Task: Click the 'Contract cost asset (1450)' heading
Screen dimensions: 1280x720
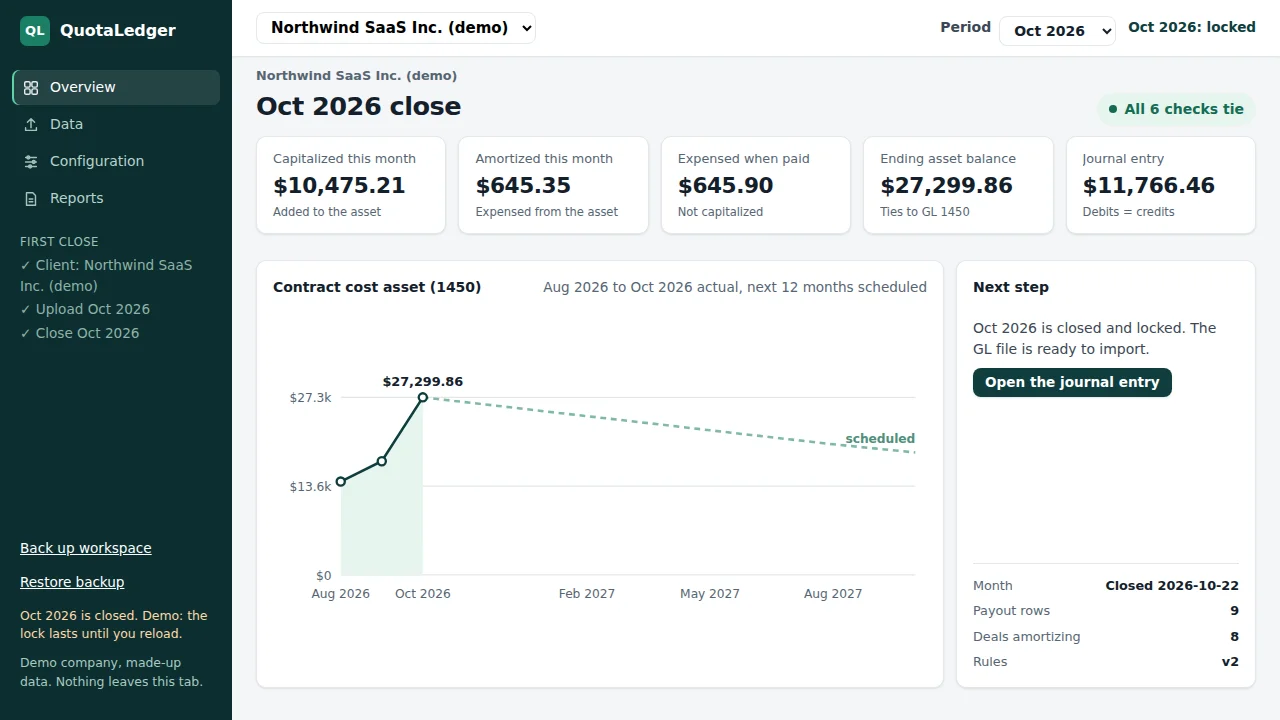Action: point(377,287)
